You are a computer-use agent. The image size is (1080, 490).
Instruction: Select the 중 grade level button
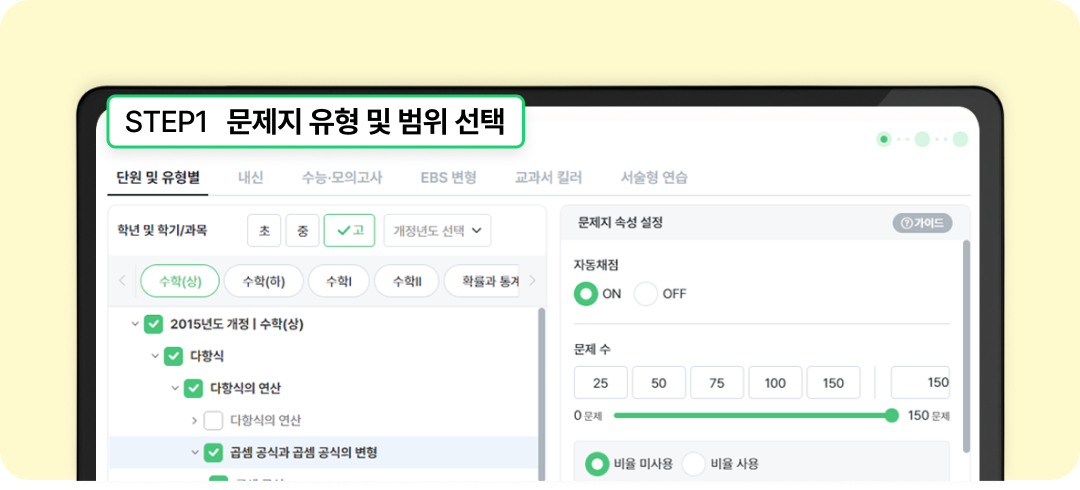tap(302, 230)
